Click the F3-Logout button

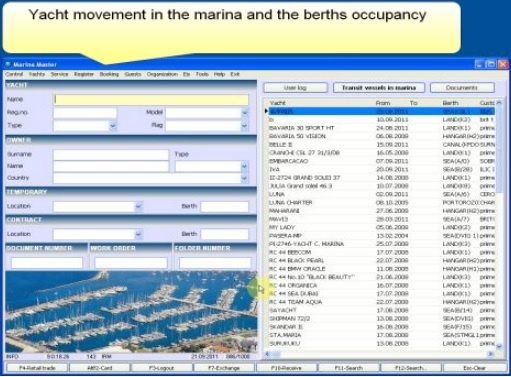click(x=162, y=368)
